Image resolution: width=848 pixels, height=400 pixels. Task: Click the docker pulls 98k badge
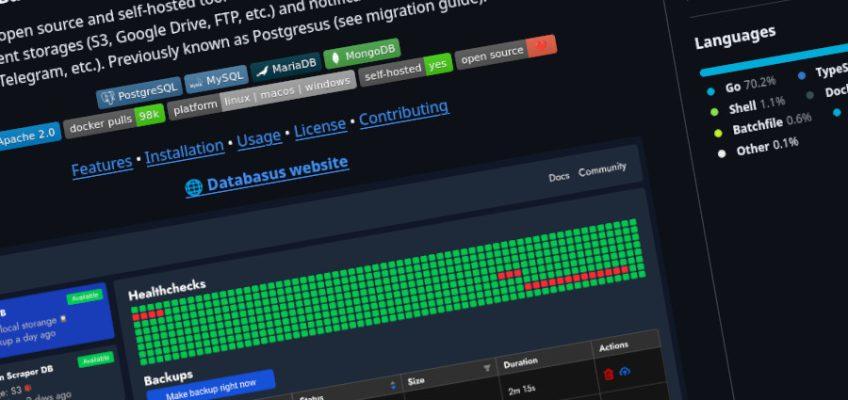[113, 124]
